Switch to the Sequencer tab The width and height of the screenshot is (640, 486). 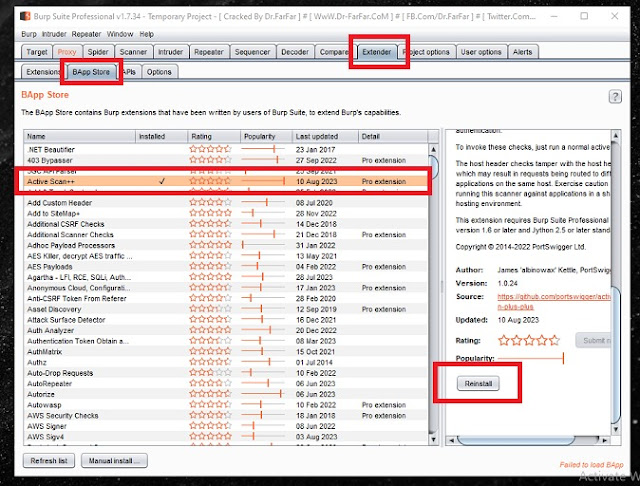pos(252,52)
